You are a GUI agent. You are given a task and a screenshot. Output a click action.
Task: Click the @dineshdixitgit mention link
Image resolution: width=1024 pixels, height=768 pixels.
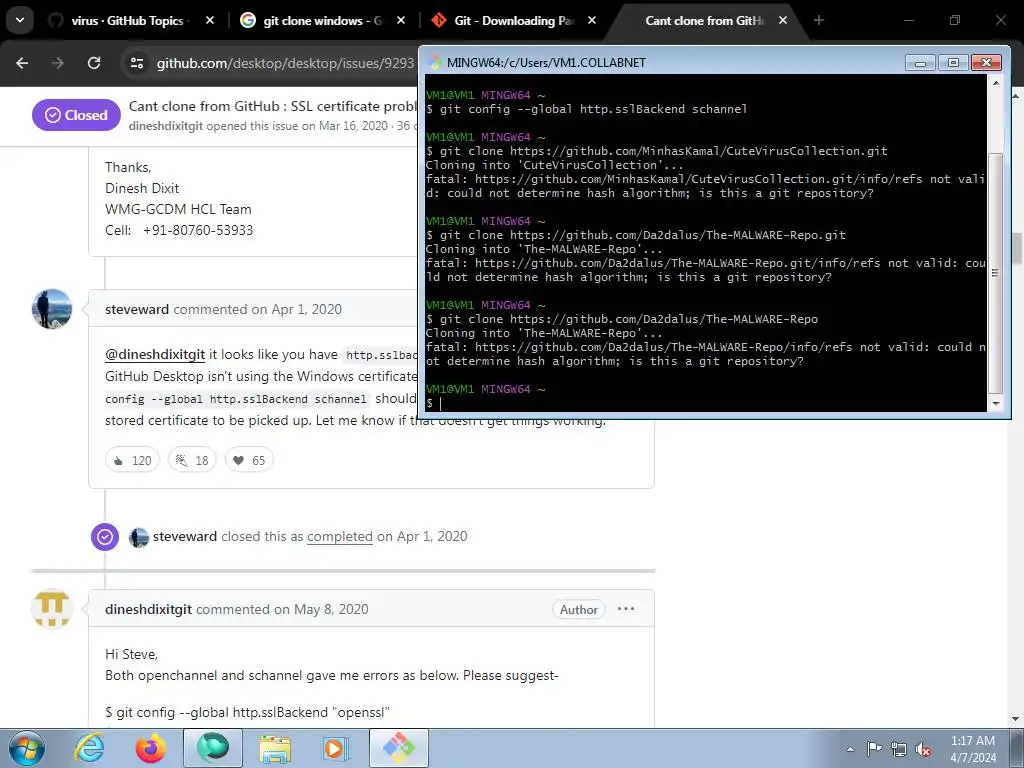155,355
